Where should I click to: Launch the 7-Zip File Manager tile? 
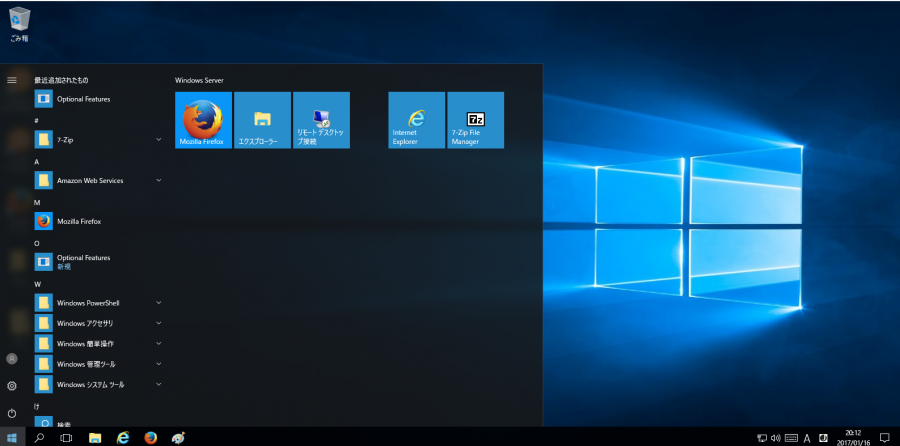[x=476, y=120]
